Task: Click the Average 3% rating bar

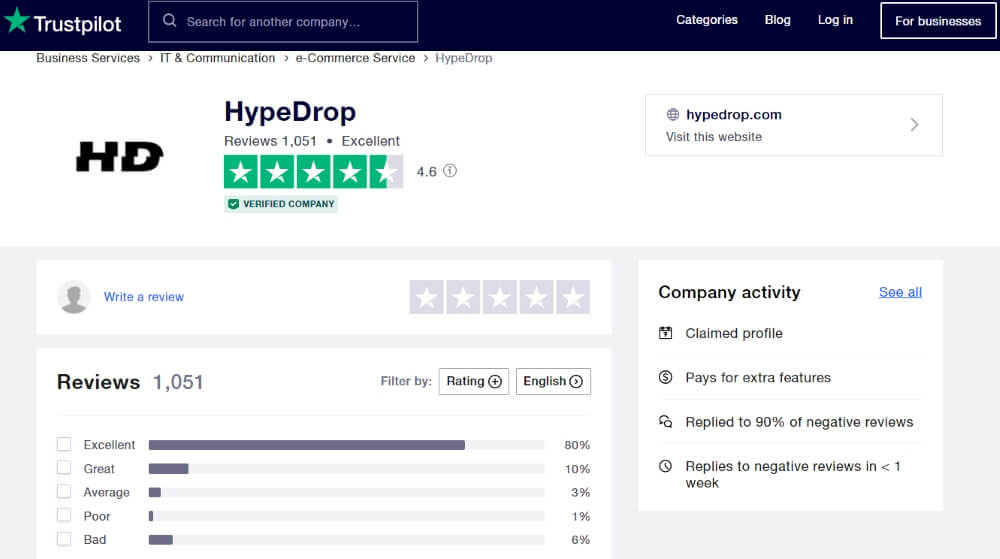Action: (346, 492)
